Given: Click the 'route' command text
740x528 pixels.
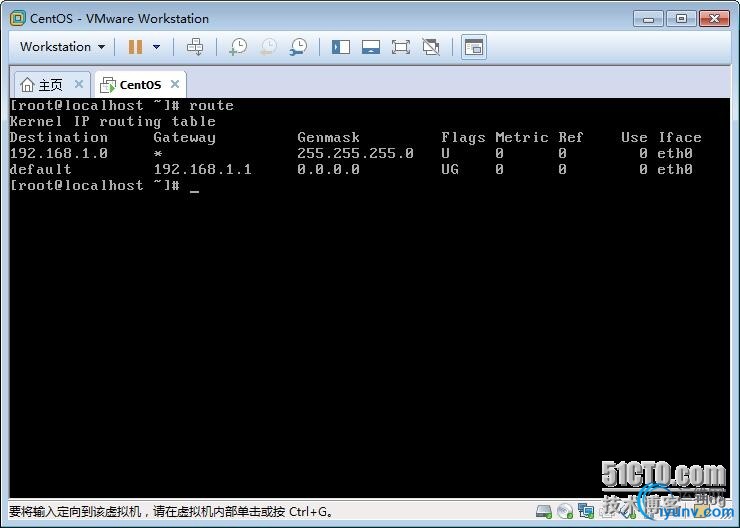Looking at the screenshot, I should (211, 105).
